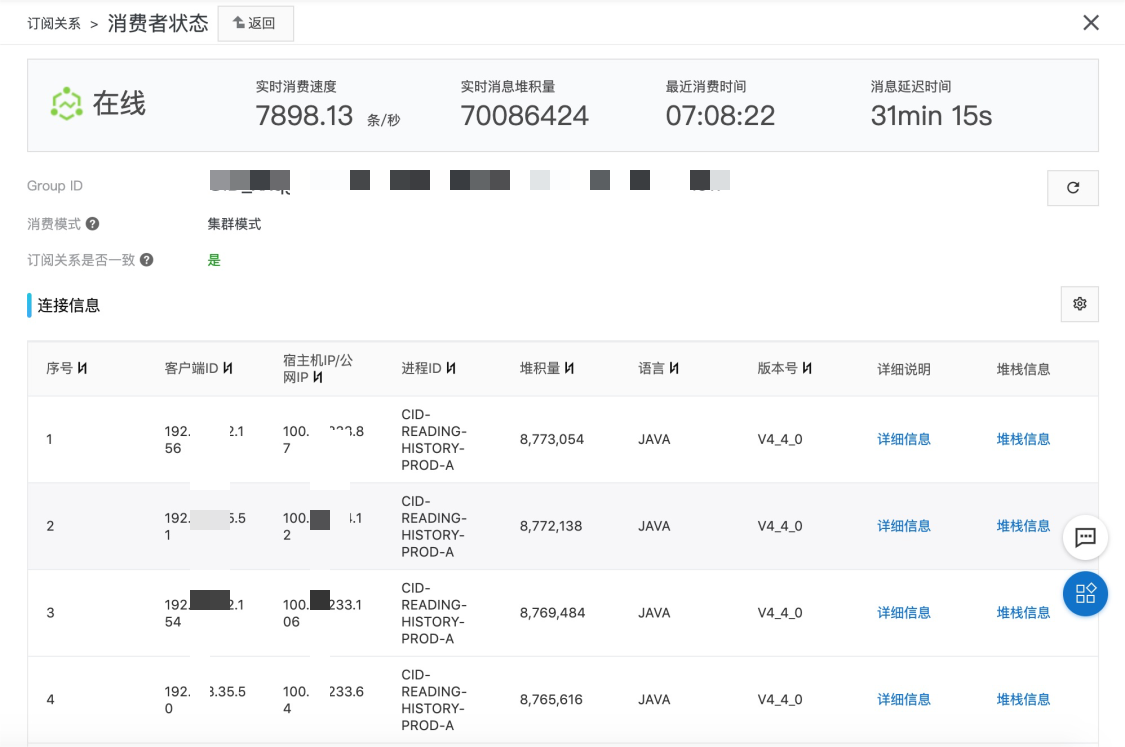Click CID-READING-HISTORY-PROD-A in row 3
The image size is (1125, 747).
(x=434, y=613)
